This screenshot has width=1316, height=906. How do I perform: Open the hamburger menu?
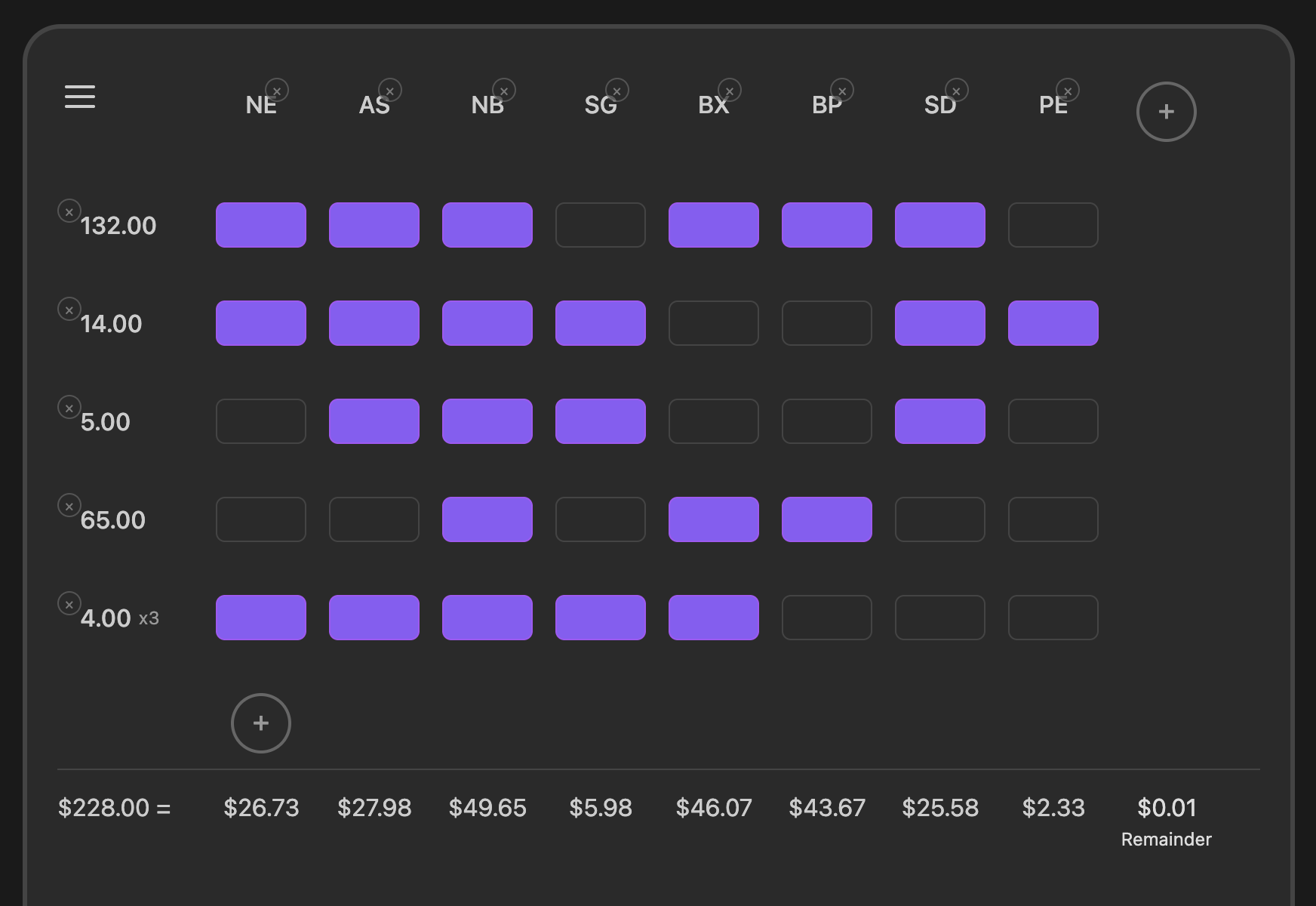[x=80, y=97]
